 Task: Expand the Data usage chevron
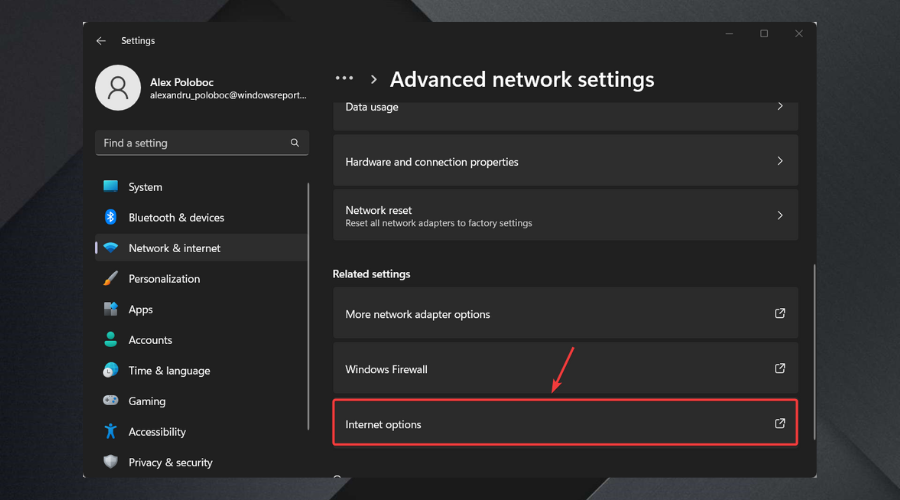(780, 107)
